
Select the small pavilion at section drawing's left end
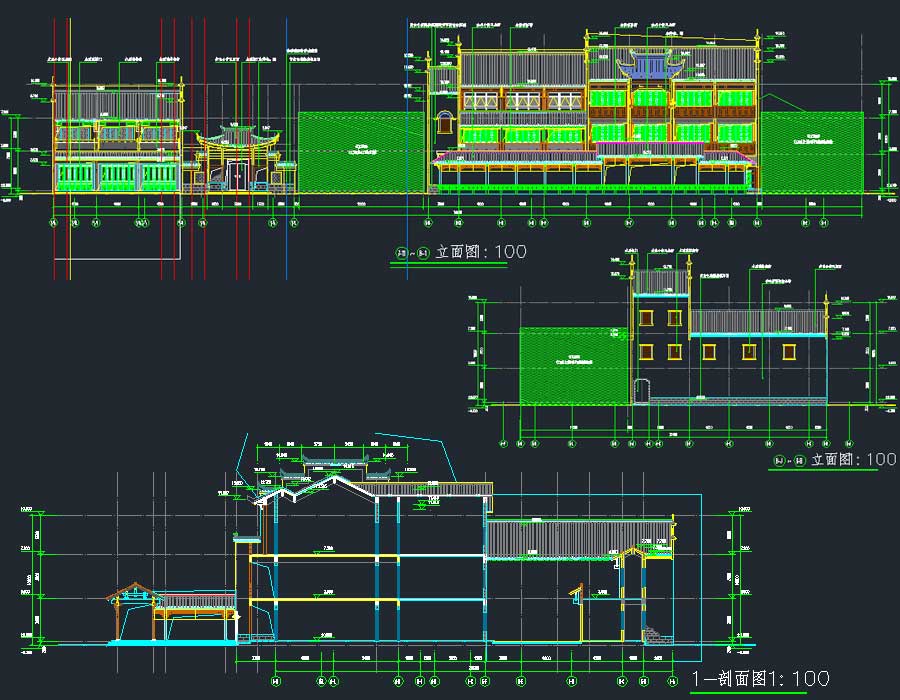pos(132,610)
